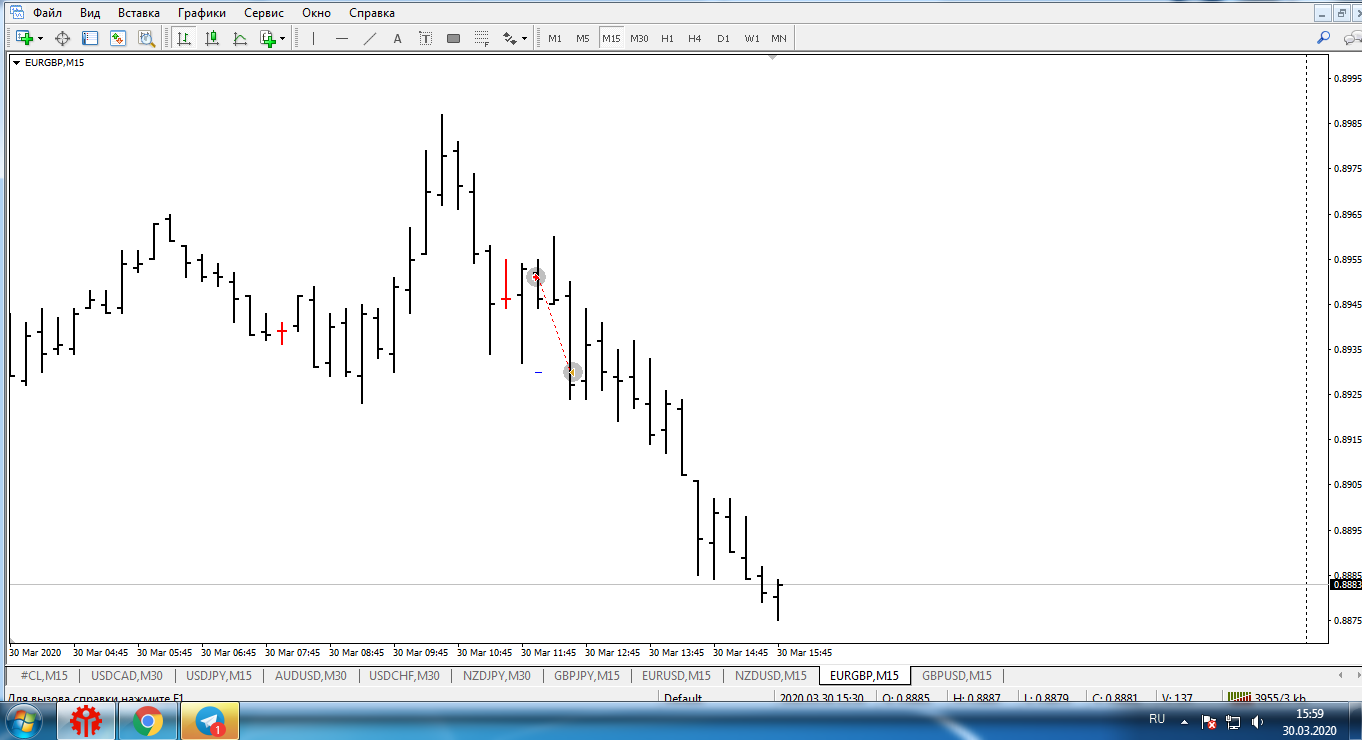The width and height of the screenshot is (1362, 740).
Task: Expand the new chart dropdown arrow
Action: 40,38
